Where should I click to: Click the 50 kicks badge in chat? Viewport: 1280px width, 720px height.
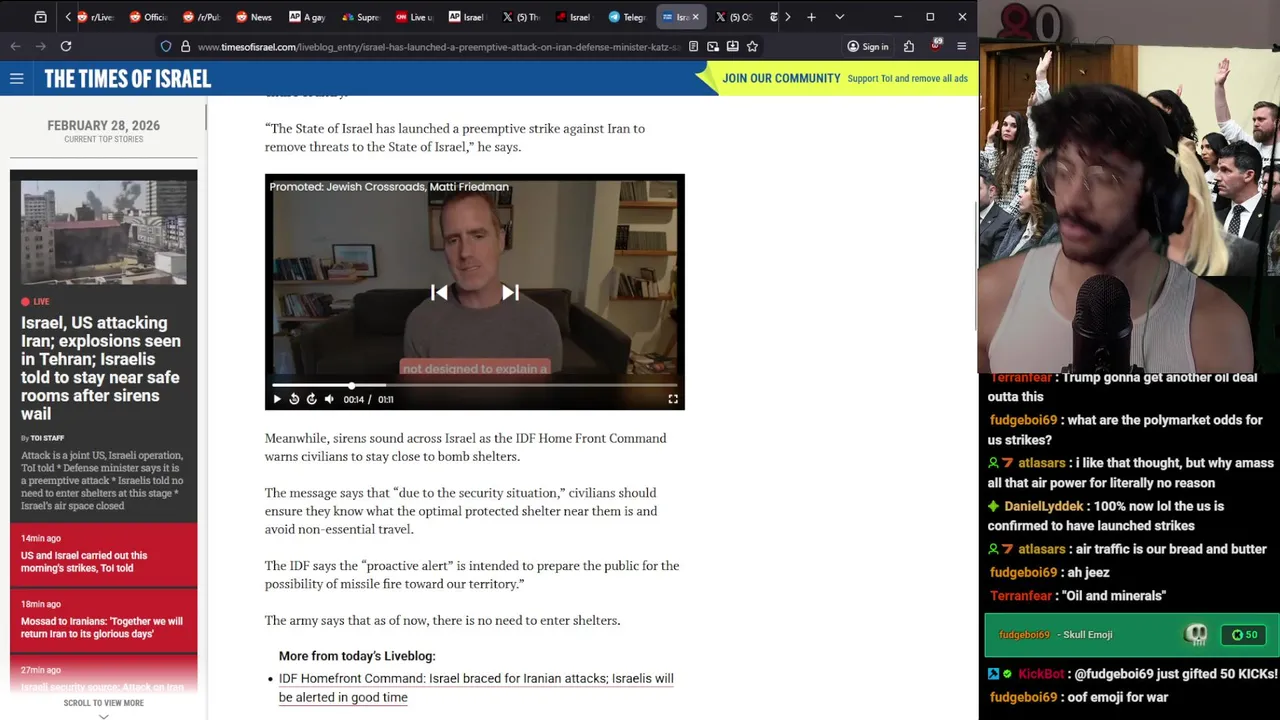coord(1245,634)
